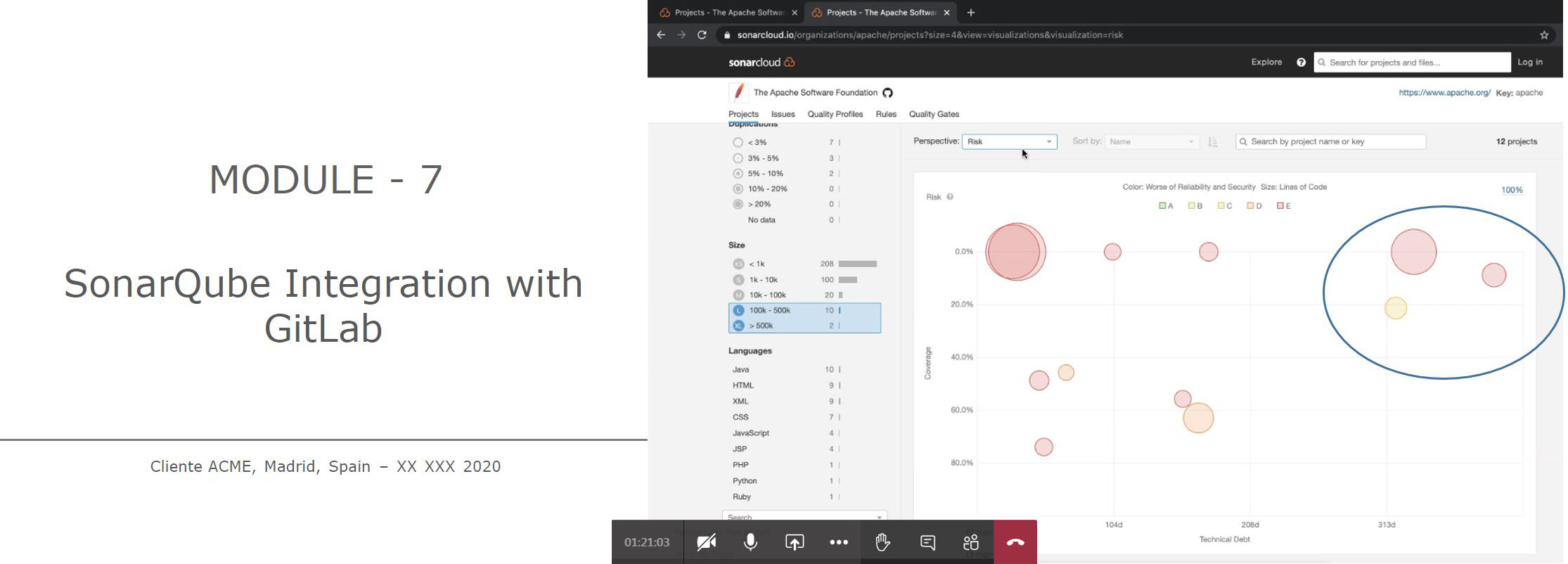Hang up the call with red button
This screenshot has width=1568, height=564.
pos(1015,542)
